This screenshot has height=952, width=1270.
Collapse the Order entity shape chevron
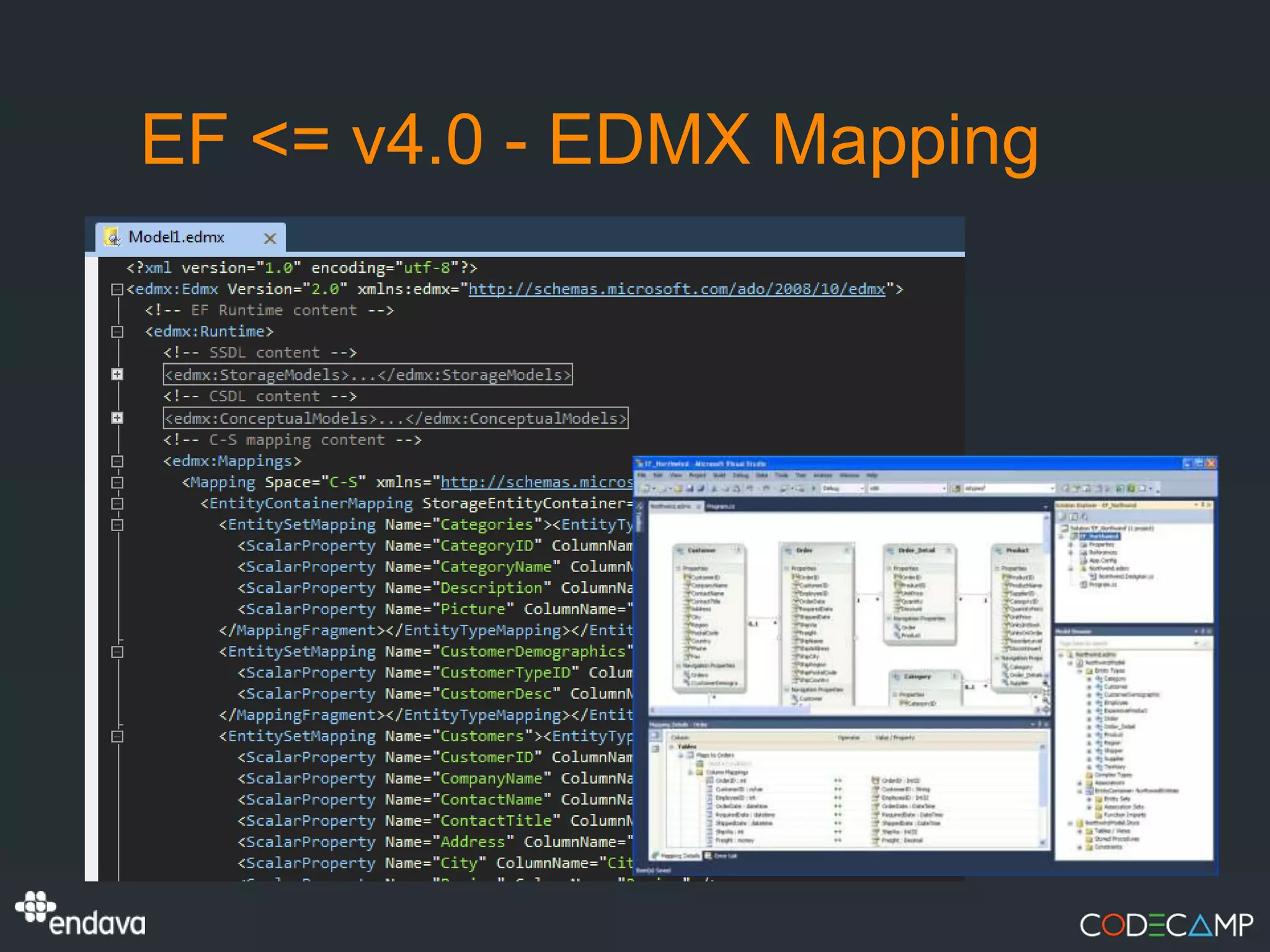(846, 550)
